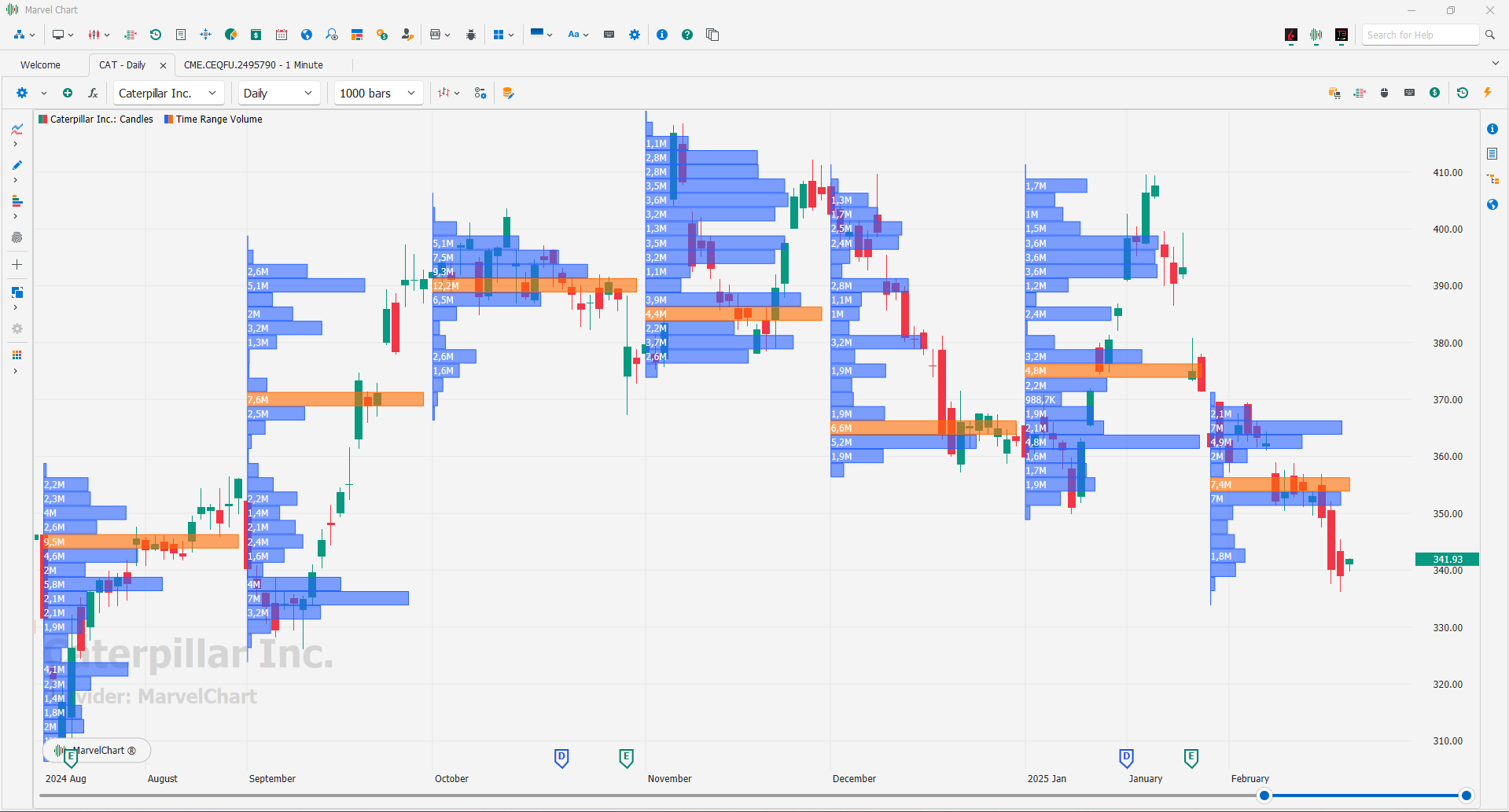
Task: Open the main settings gear icon
Action: (x=635, y=35)
